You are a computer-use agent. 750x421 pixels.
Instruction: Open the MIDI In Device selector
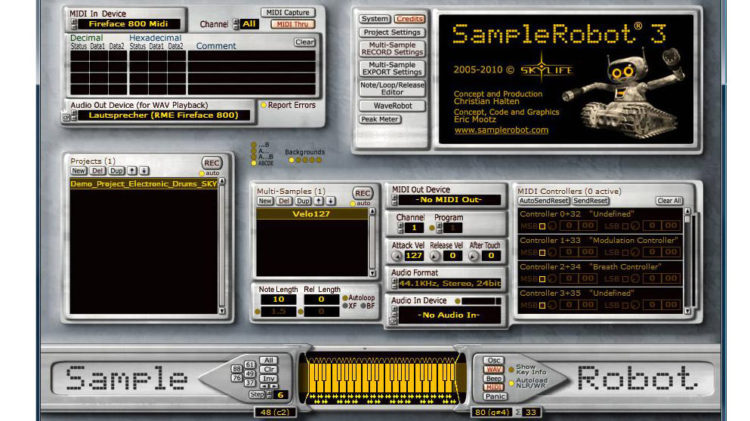(x=129, y=24)
